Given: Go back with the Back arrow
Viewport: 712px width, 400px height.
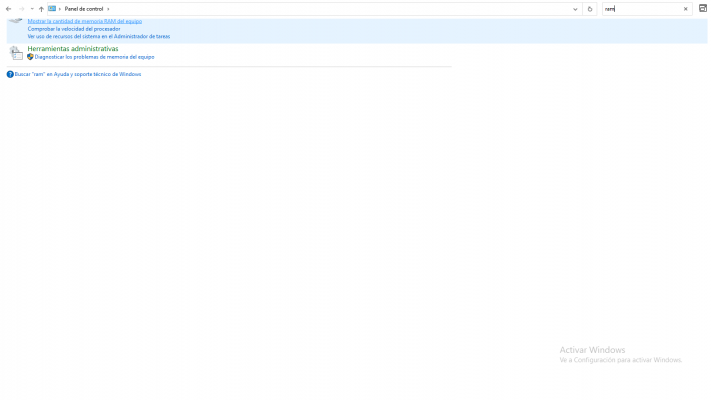Looking at the screenshot, I should pos(8,9).
